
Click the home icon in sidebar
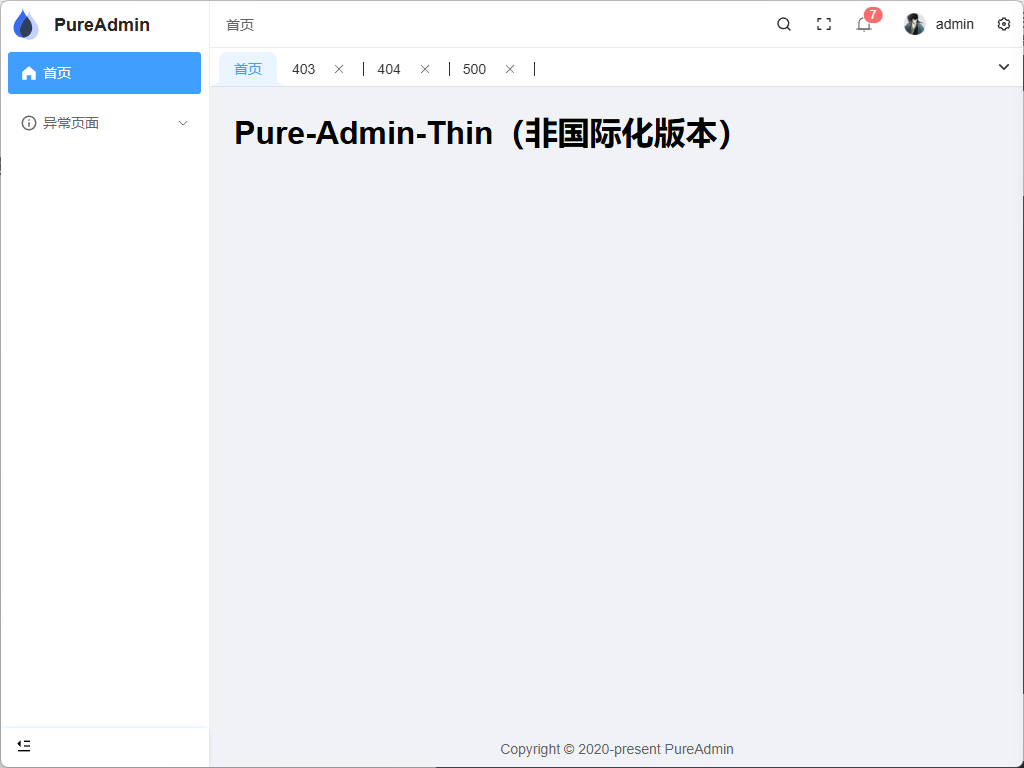pyautogui.click(x=29, y=73)
